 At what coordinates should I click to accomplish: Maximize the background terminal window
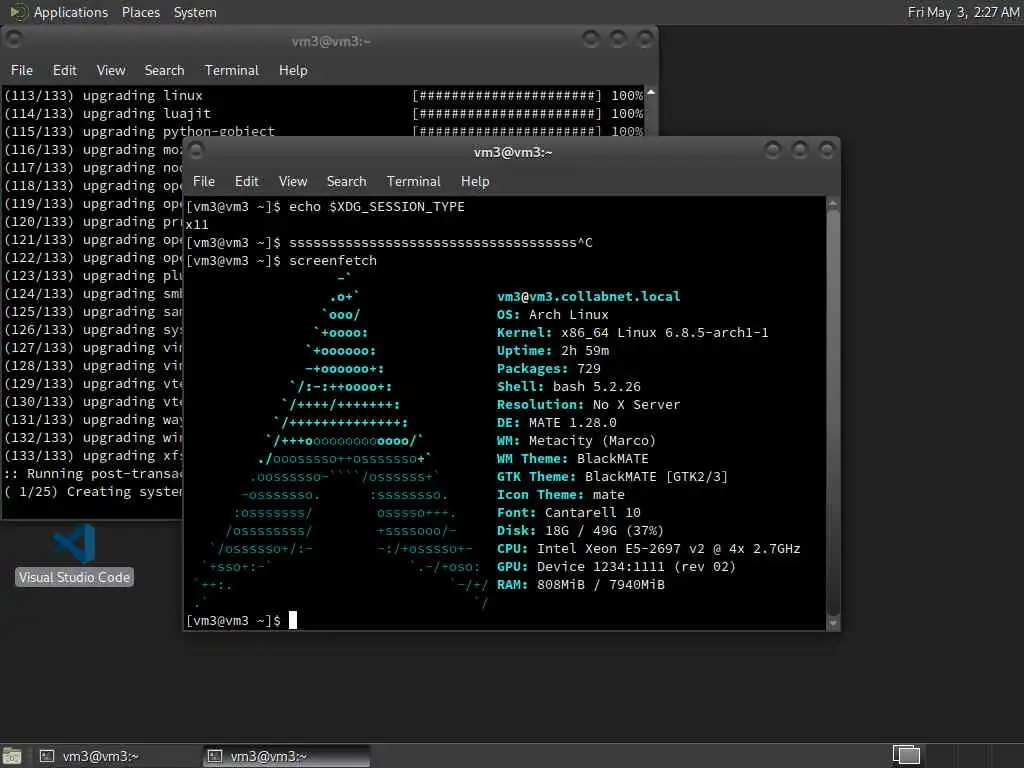(618, 40)
